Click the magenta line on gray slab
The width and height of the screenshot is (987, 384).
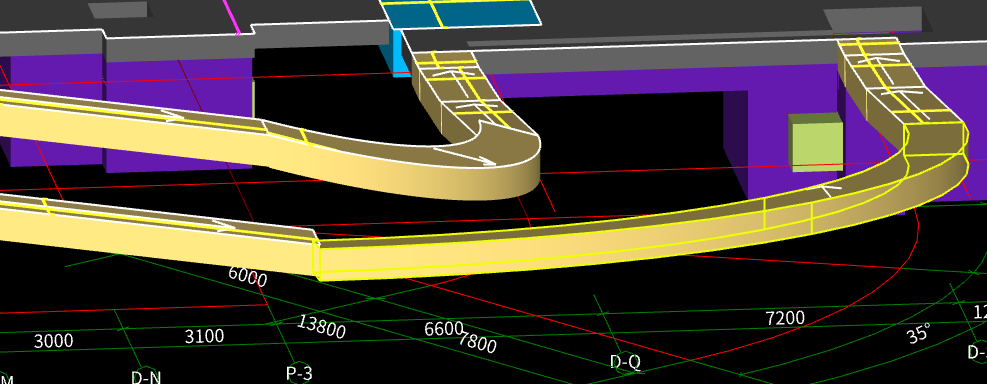click(232, 17)
